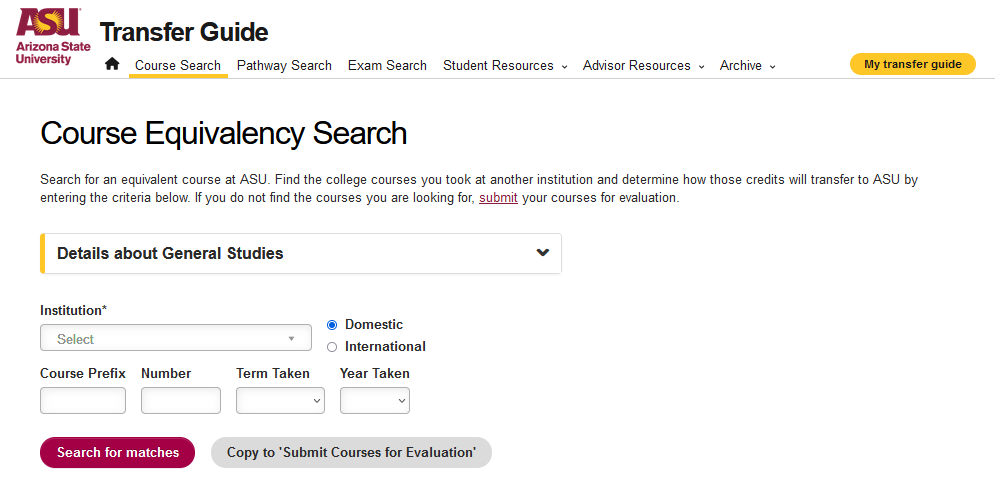Focus the Course Prefix input field

tap(83, 400)
